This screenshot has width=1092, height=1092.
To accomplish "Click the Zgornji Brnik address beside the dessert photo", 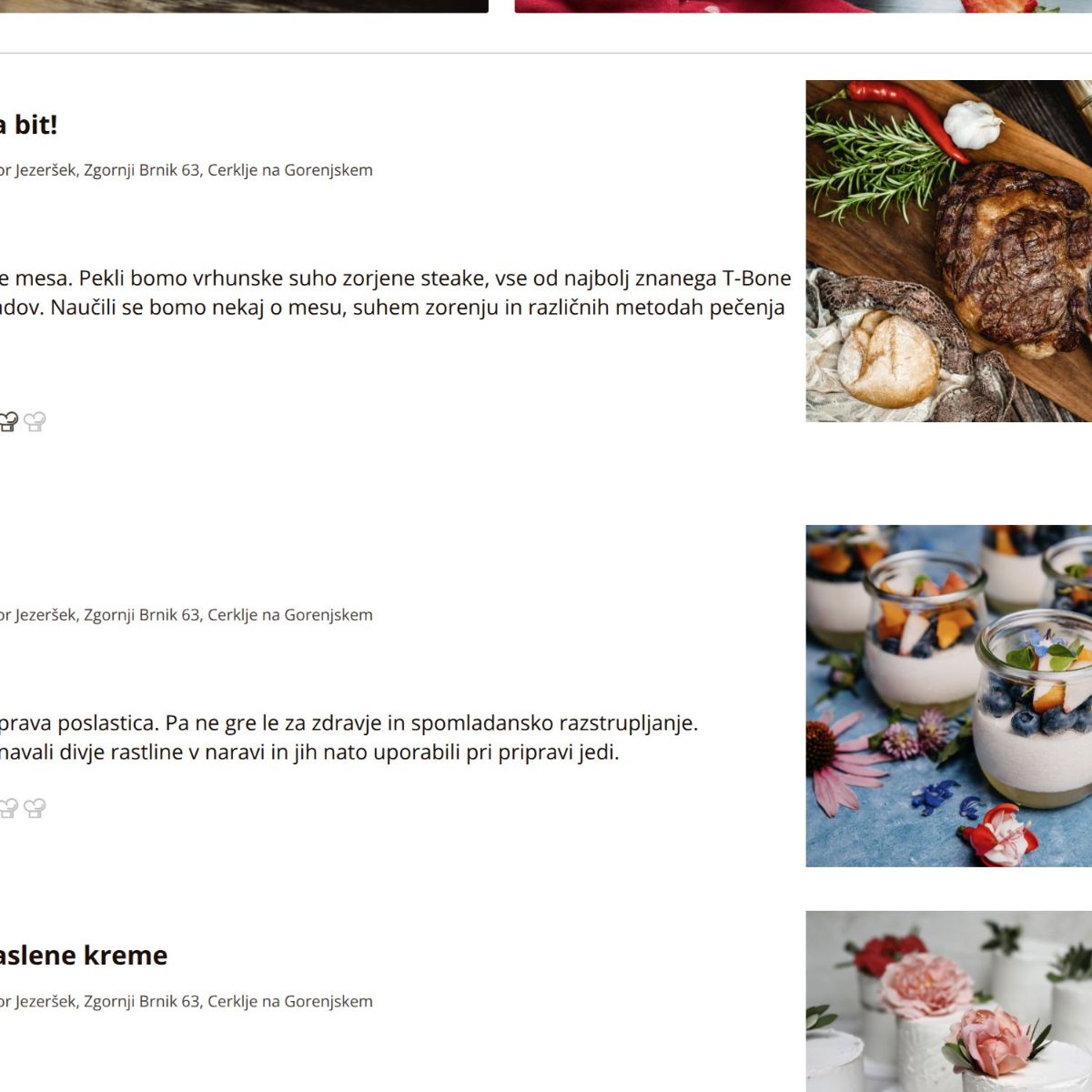I will [186, 615].
